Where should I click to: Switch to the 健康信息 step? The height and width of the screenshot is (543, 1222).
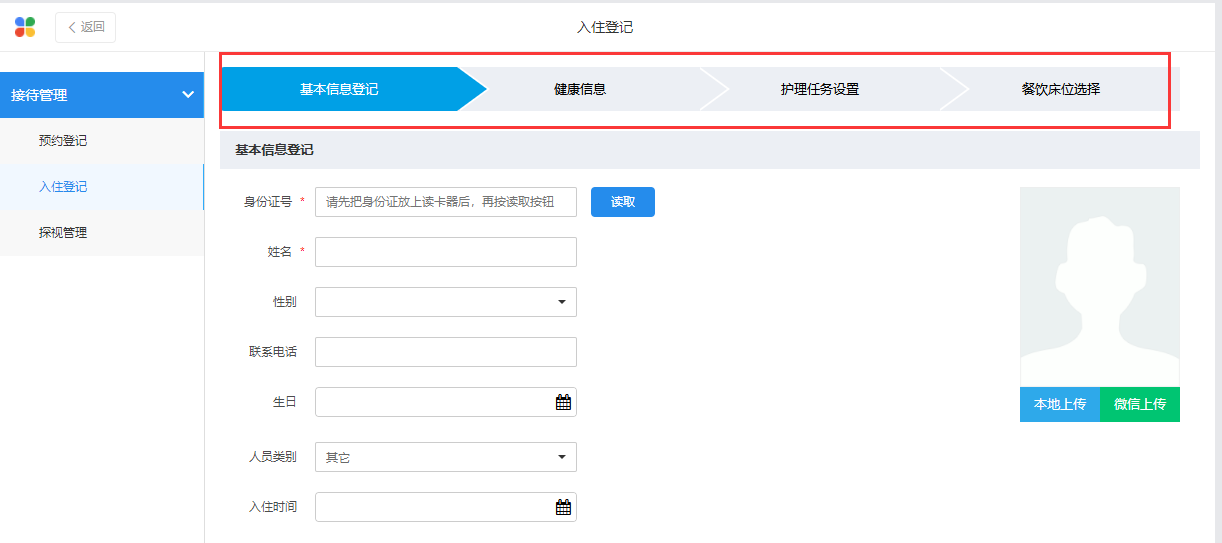tap(580, 89)
